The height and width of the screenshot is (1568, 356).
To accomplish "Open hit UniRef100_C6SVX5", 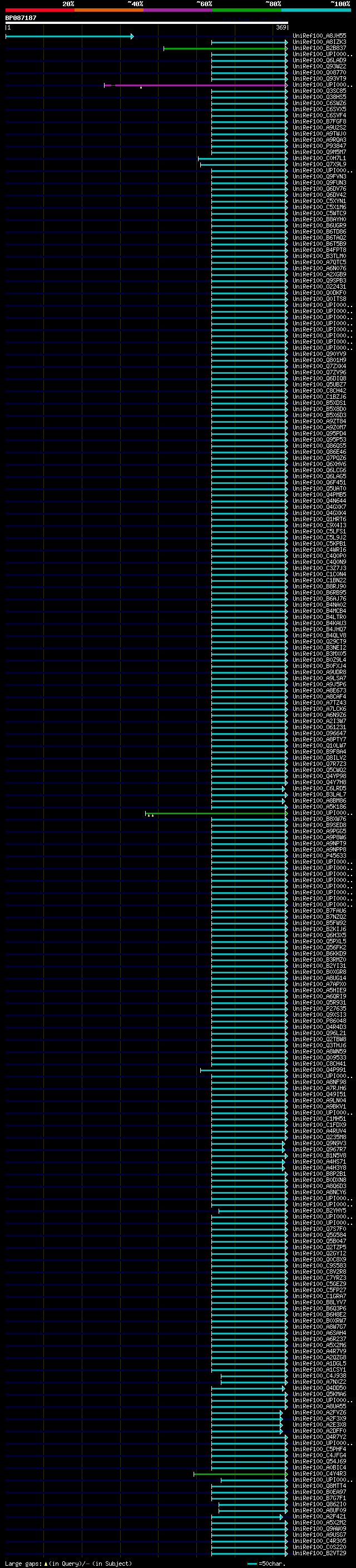I will [x=319, y=110].
